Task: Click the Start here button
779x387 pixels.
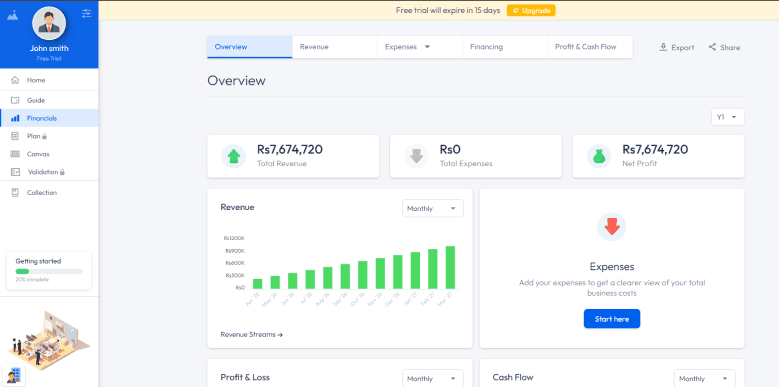Action: [612, 319]
